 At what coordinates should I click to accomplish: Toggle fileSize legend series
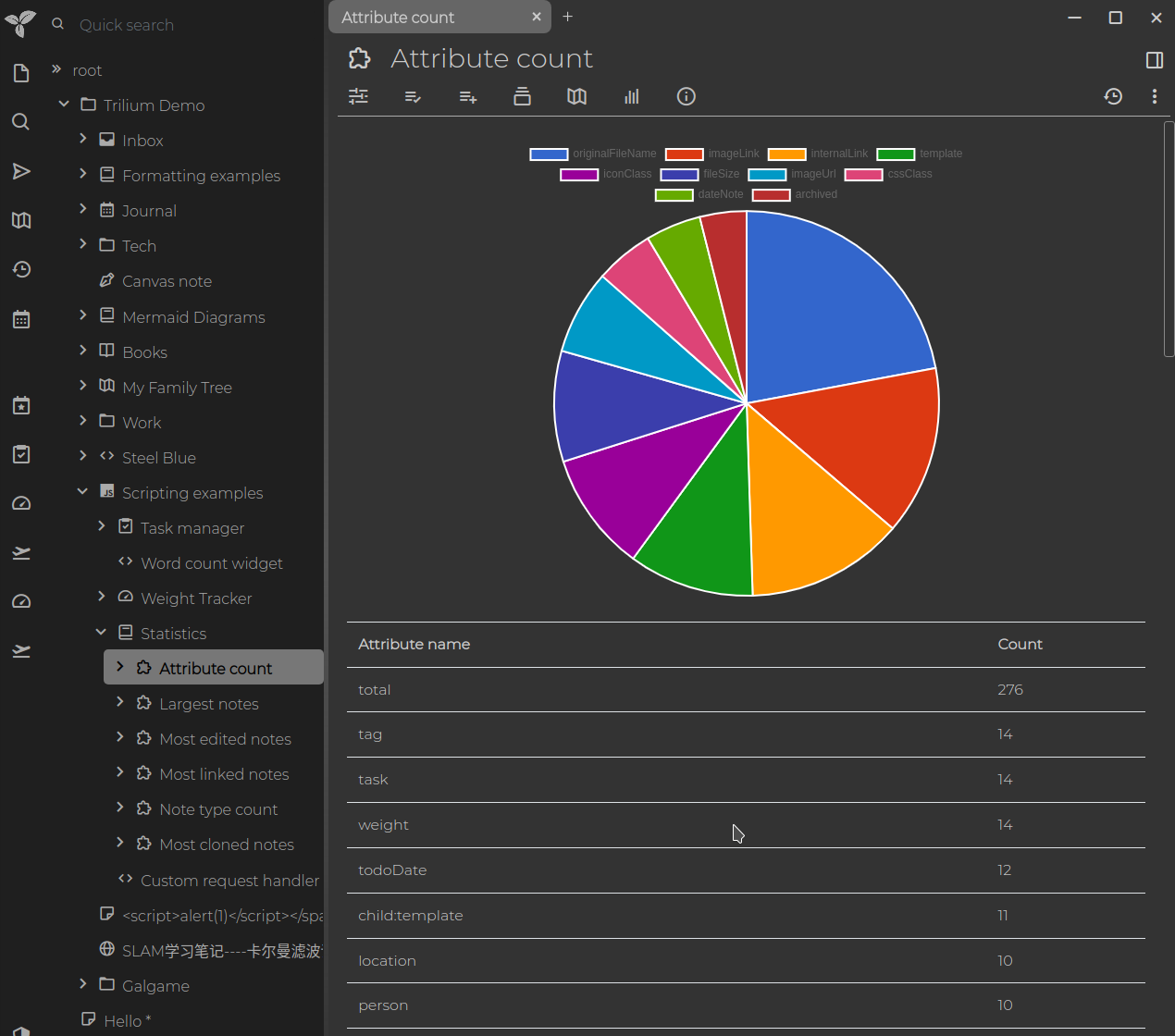[699, 174]
